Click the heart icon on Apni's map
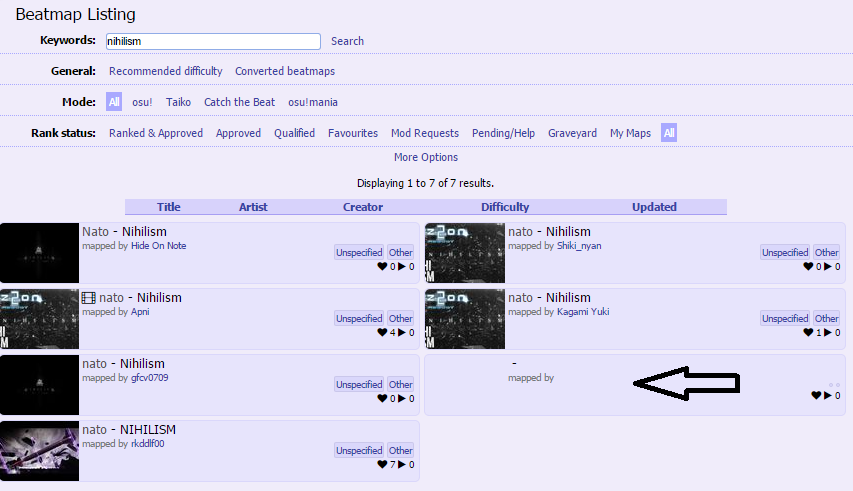This screenshot has width=853, height=491. (x=382, y=332)
